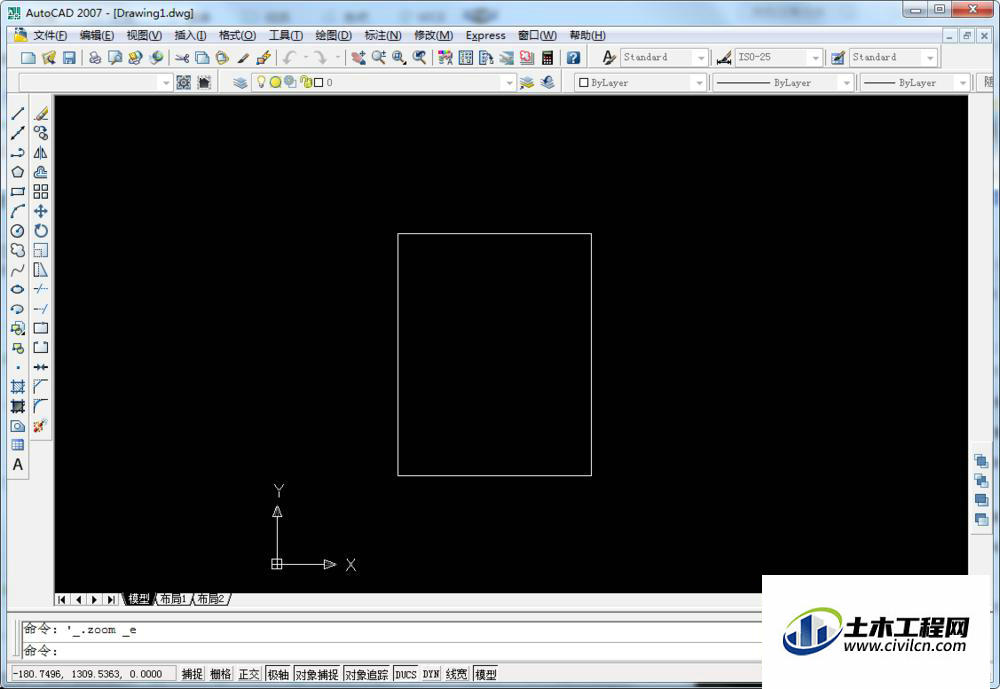Open the ISO-25 dimension style dropdown
The image size is (1000, 689).
point(816,58)
